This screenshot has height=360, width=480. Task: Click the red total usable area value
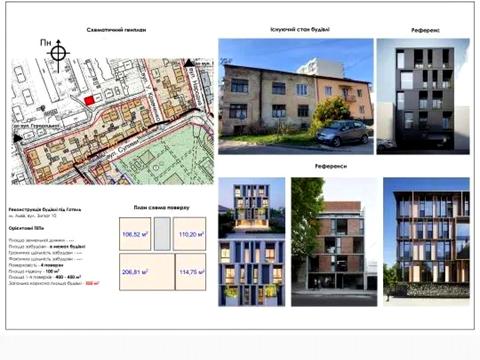92,283
